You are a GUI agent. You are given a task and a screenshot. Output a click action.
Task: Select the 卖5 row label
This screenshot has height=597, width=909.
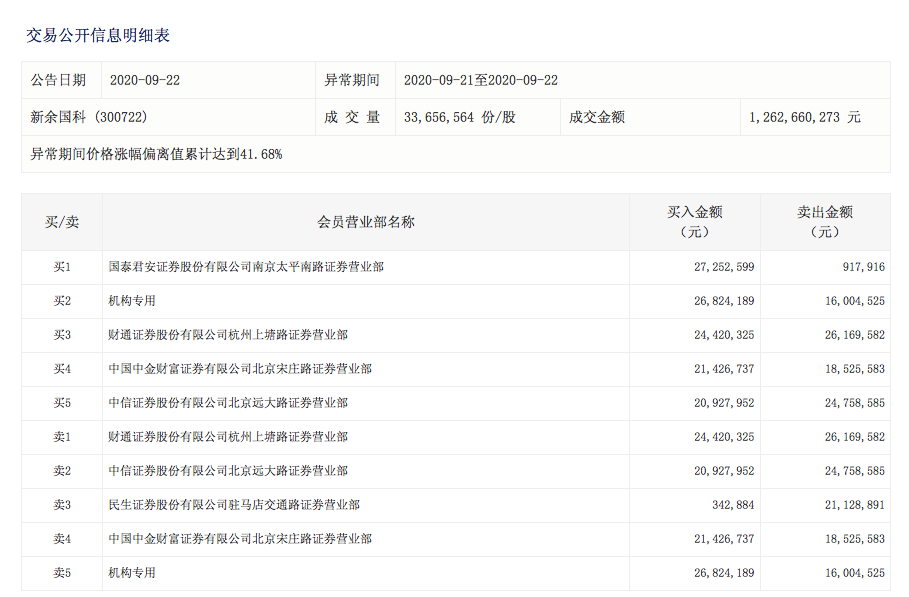(x=62, y=573)
